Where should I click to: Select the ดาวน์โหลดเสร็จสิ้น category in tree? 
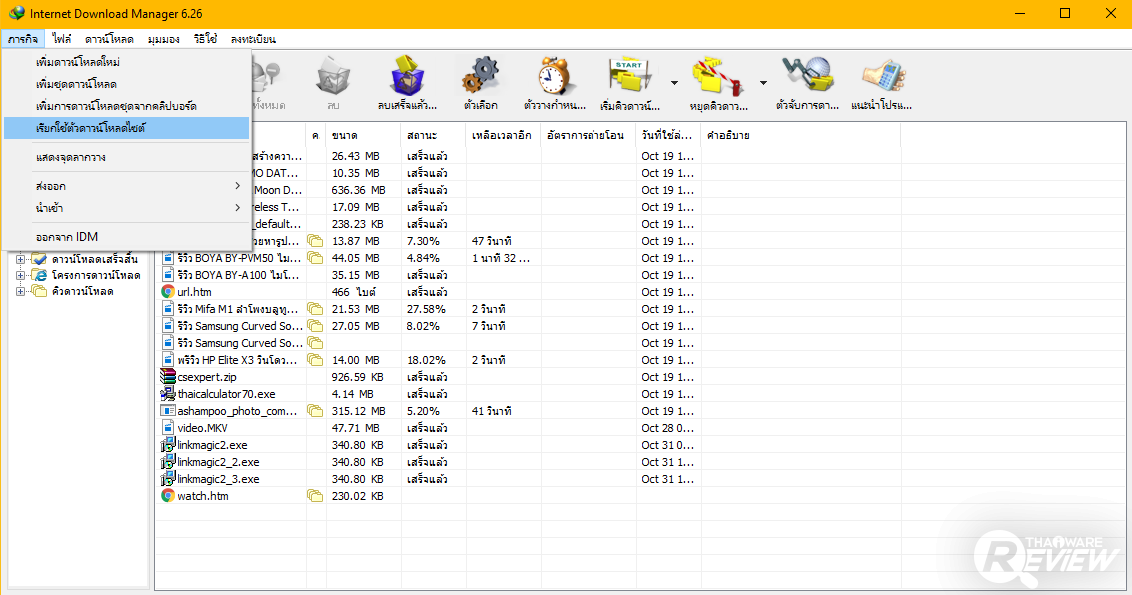(x=95, y=259)
